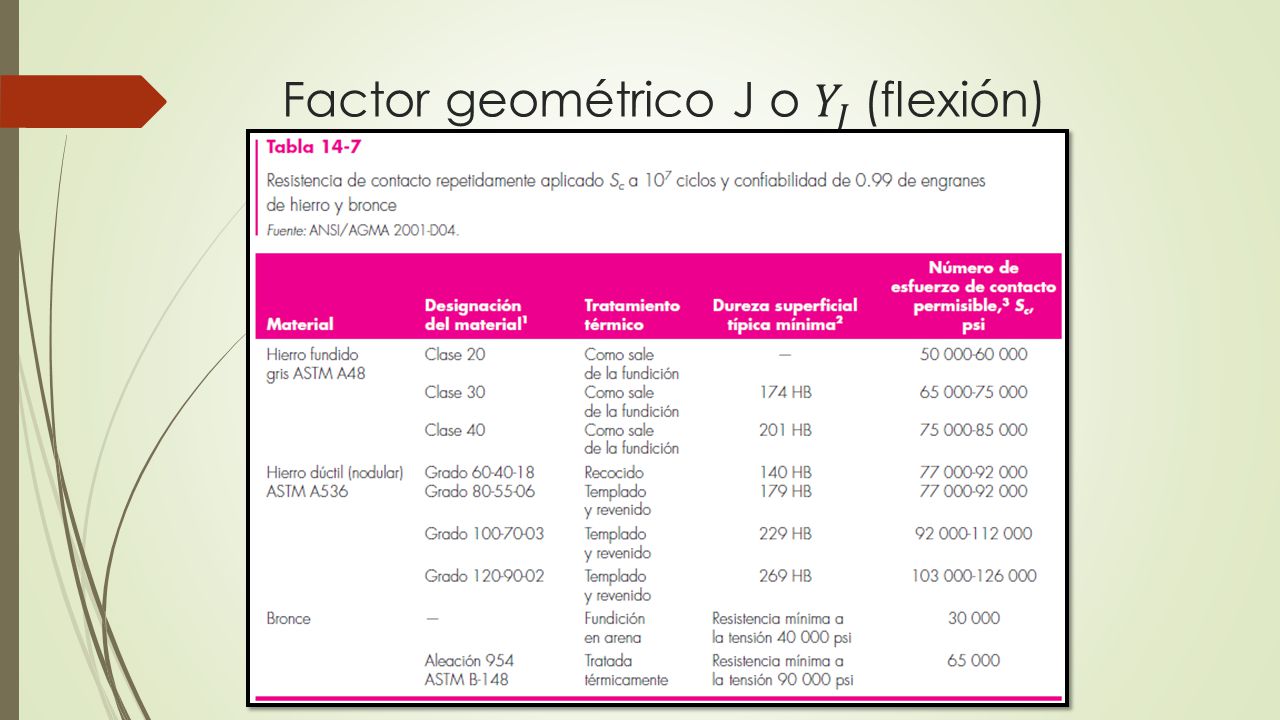1280x720 pixels.
Task: Click the 'Número de esfuerzo de contacto permisible' header
Action: coord(973,296)
